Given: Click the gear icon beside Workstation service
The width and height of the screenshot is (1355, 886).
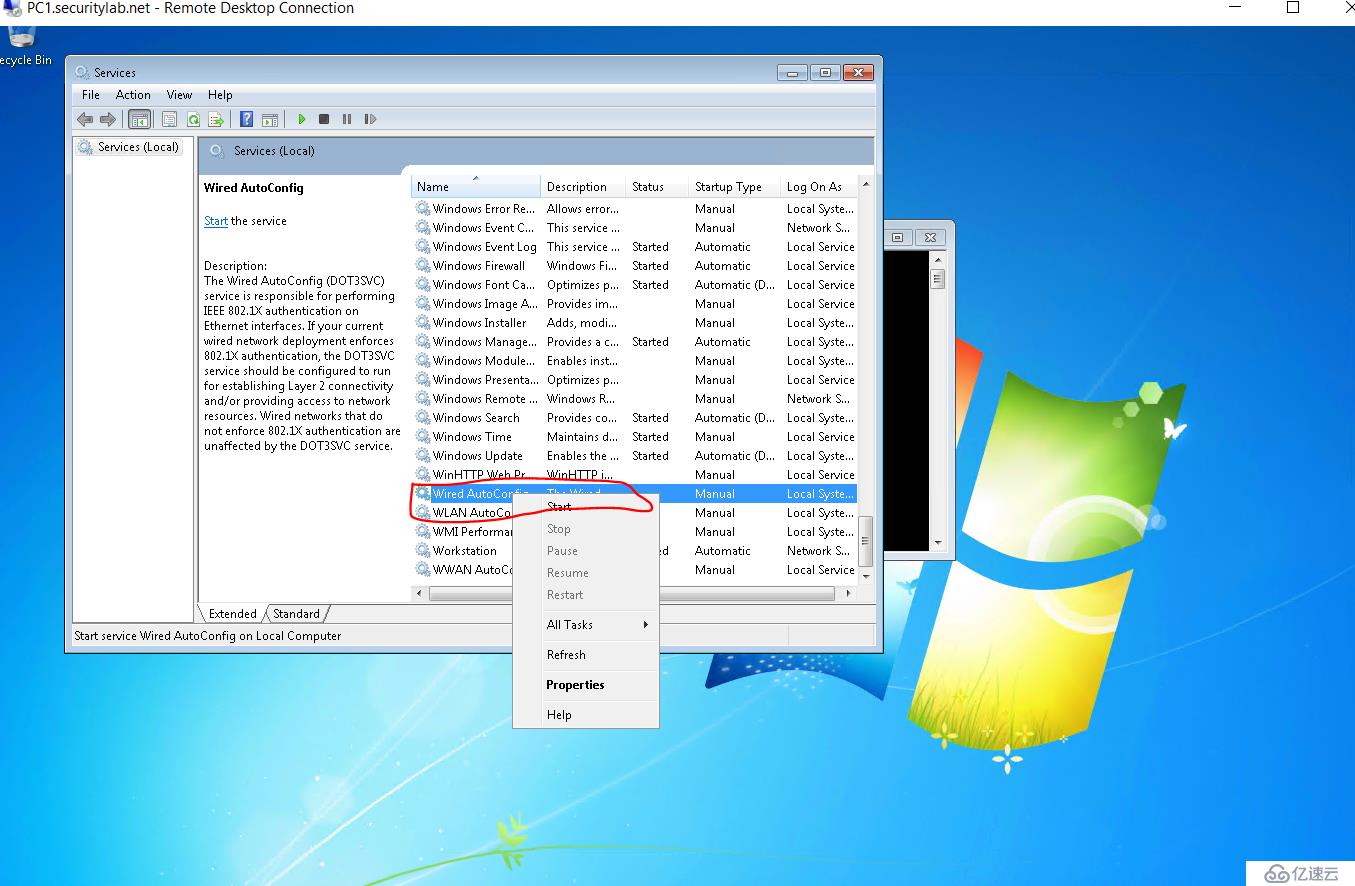Looking at the screenshot, I should (x=423, y=551).
